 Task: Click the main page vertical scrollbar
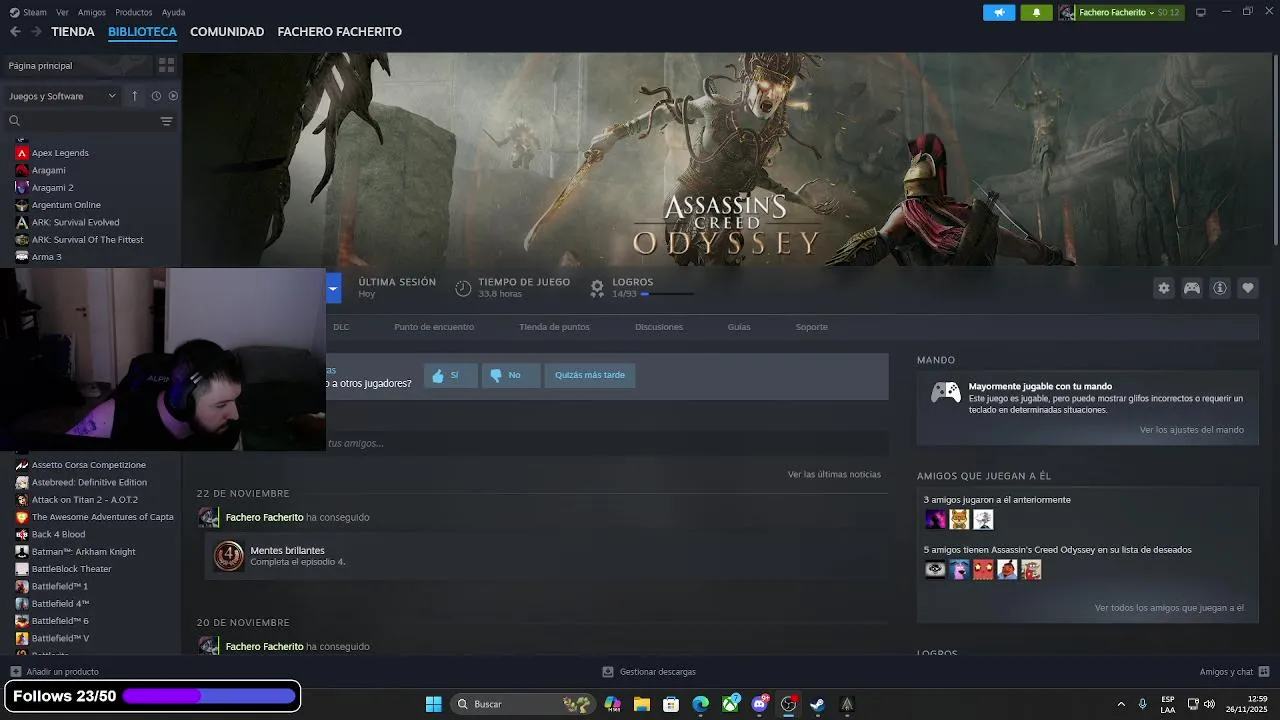tap(1275, 150)
